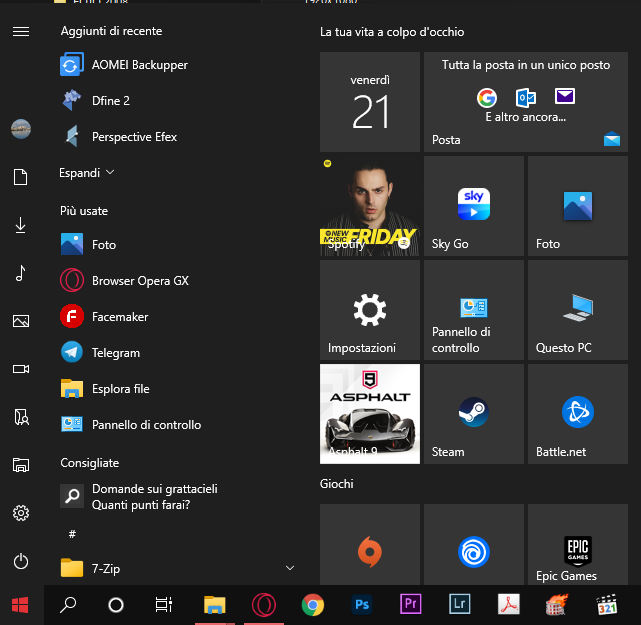Open taskbar Search magnifier
The height and width of the screenshot is (625, 641).
68,605
